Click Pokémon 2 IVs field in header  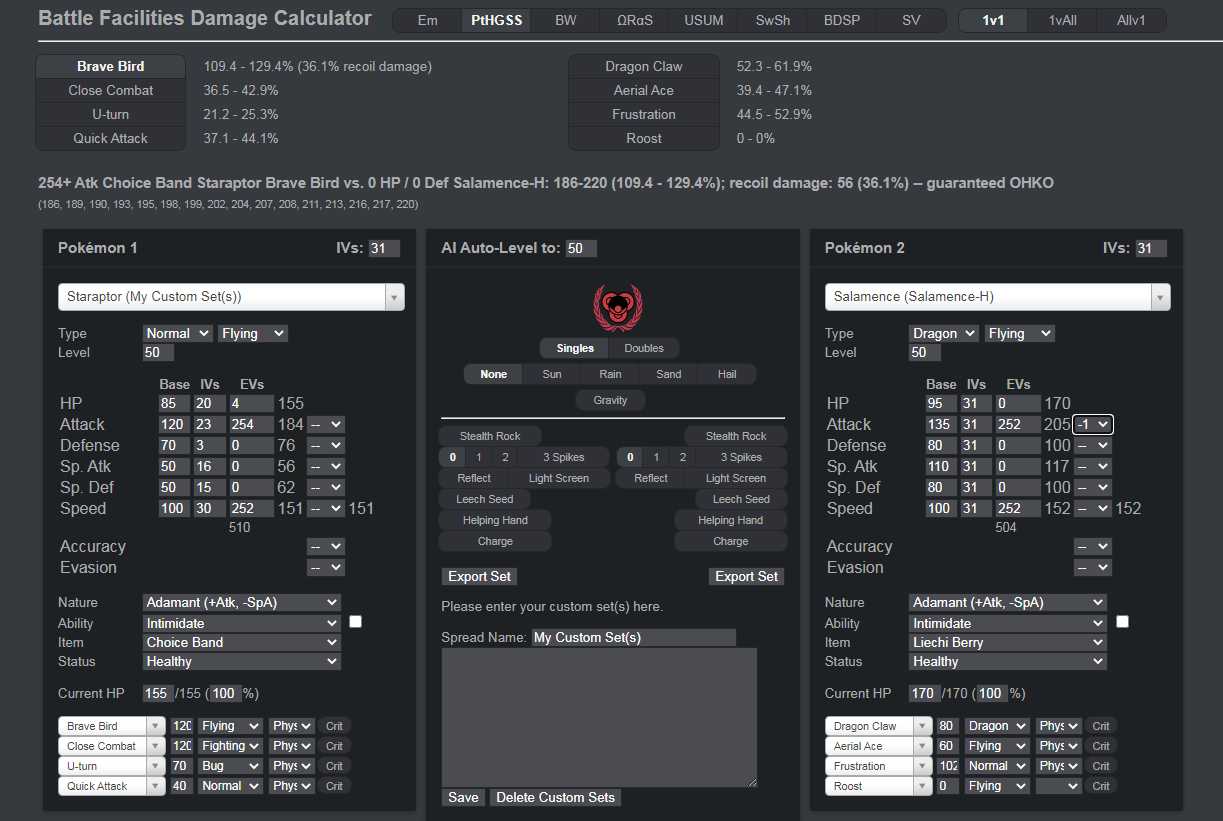1151,248
